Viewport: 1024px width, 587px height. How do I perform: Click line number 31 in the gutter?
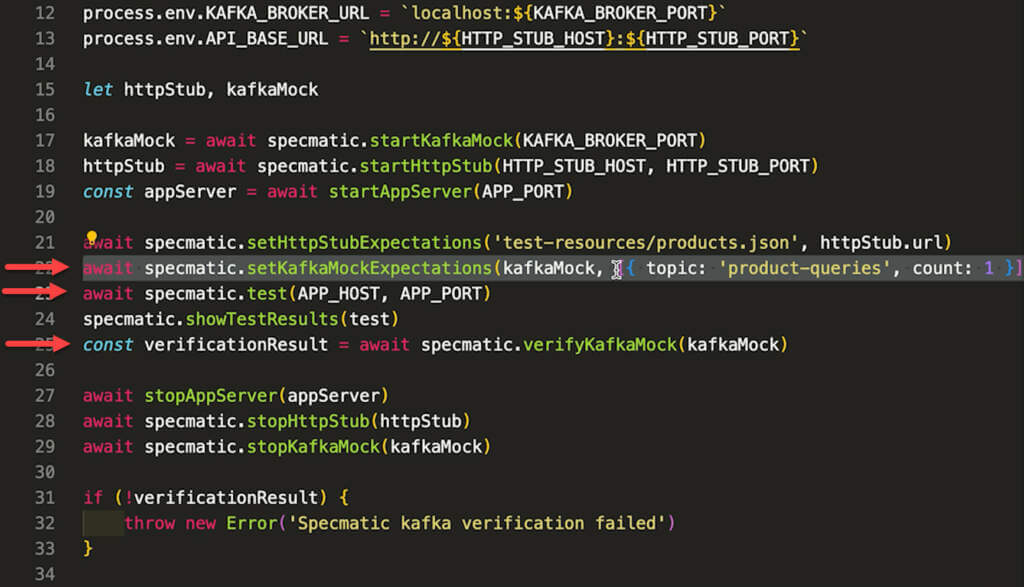coord(44,497)
